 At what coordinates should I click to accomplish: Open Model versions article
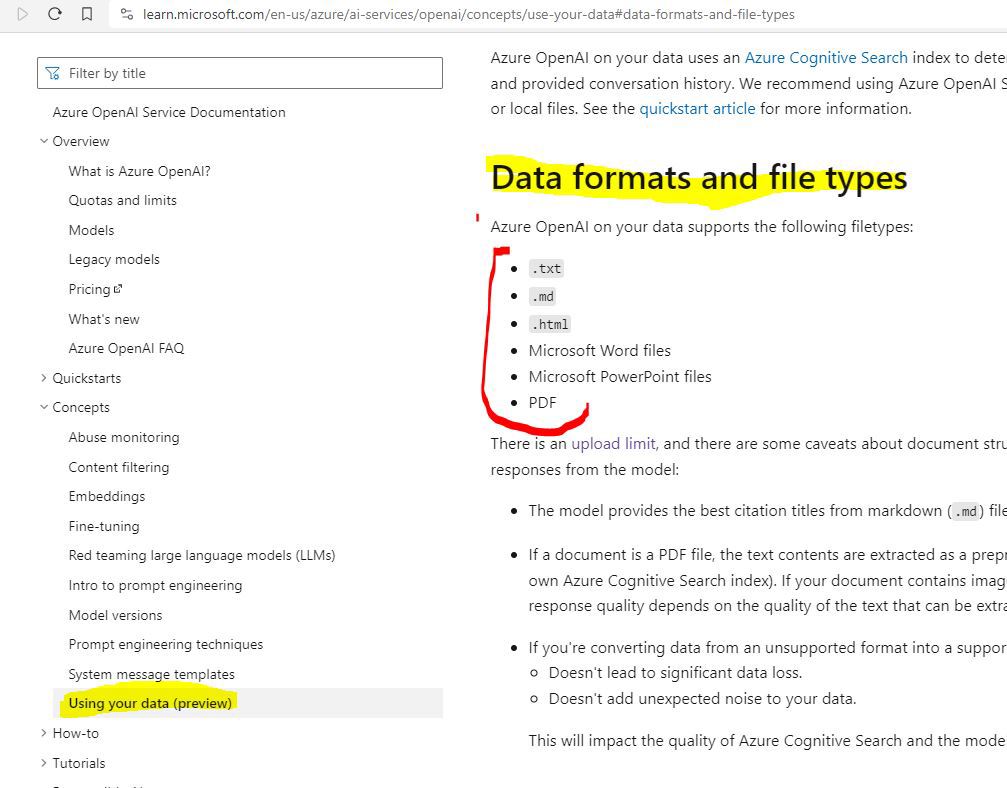click(x=116, y=615)
